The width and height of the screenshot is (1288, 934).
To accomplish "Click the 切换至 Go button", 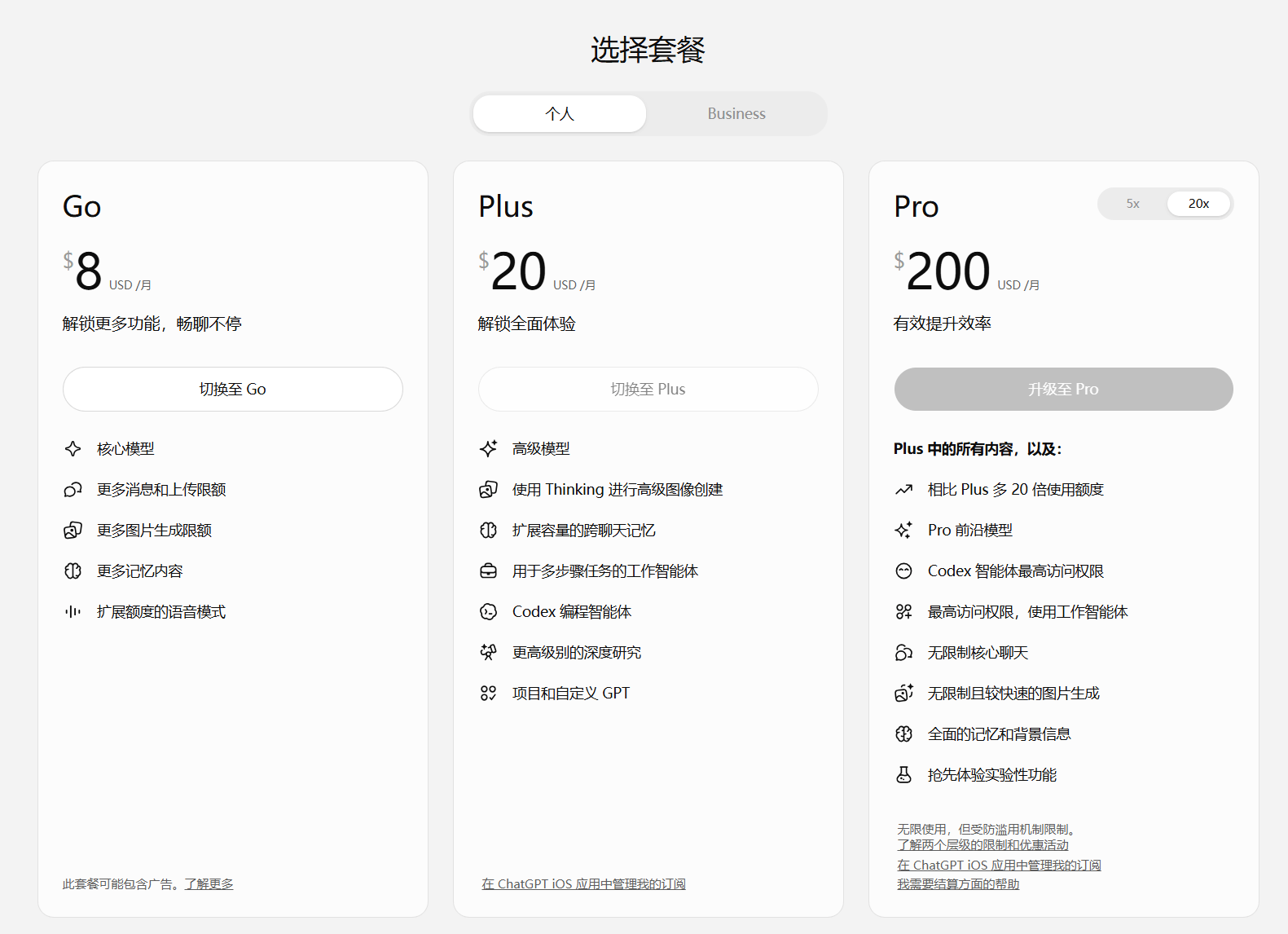I will (233, 390).
